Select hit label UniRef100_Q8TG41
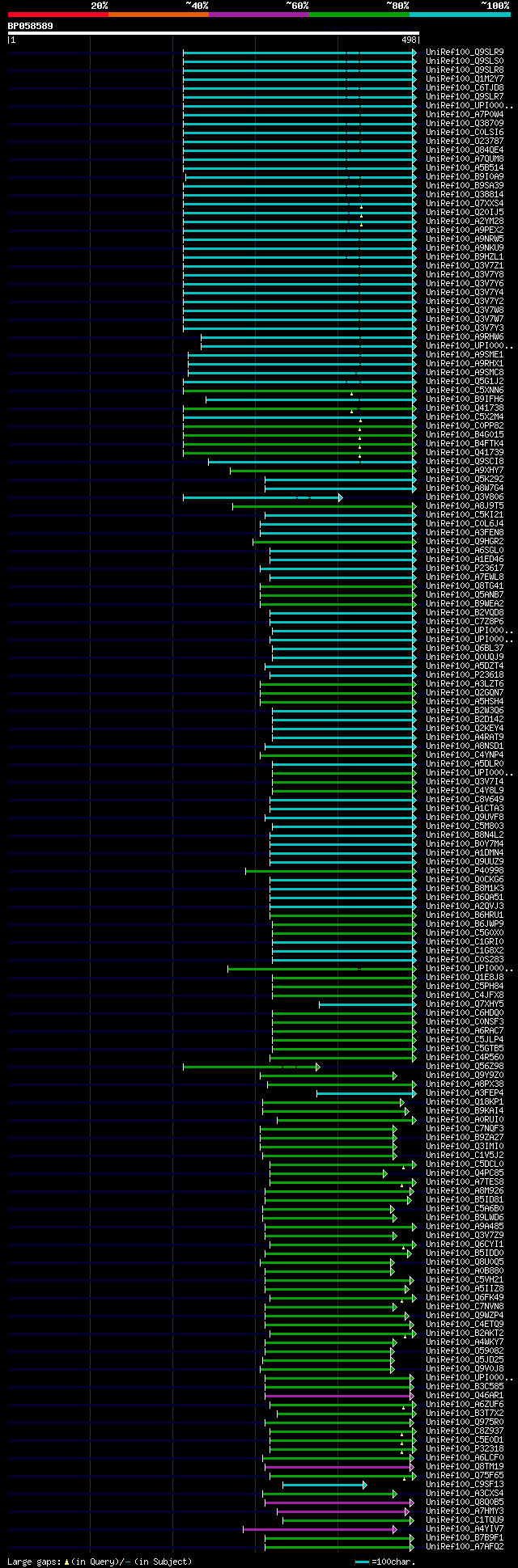The image size is (518, 1568). pos(465,585)
